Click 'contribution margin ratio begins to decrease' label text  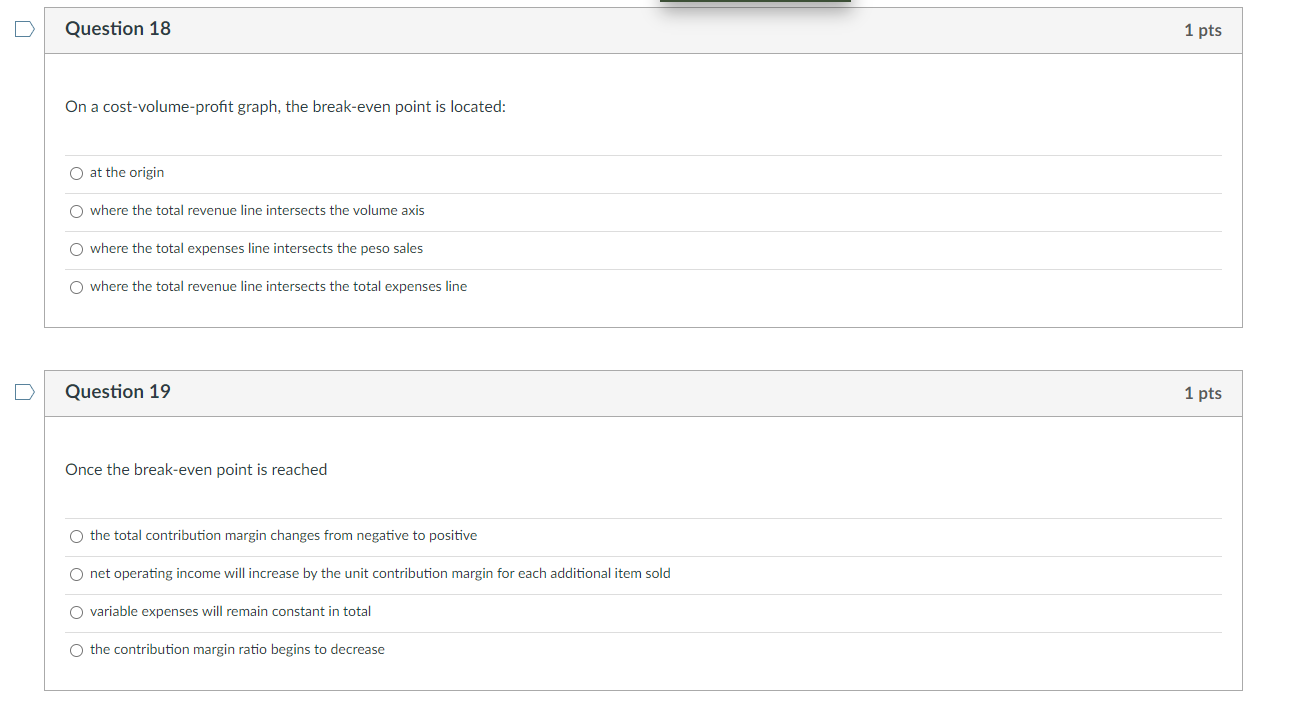click(x=237, y=650)
